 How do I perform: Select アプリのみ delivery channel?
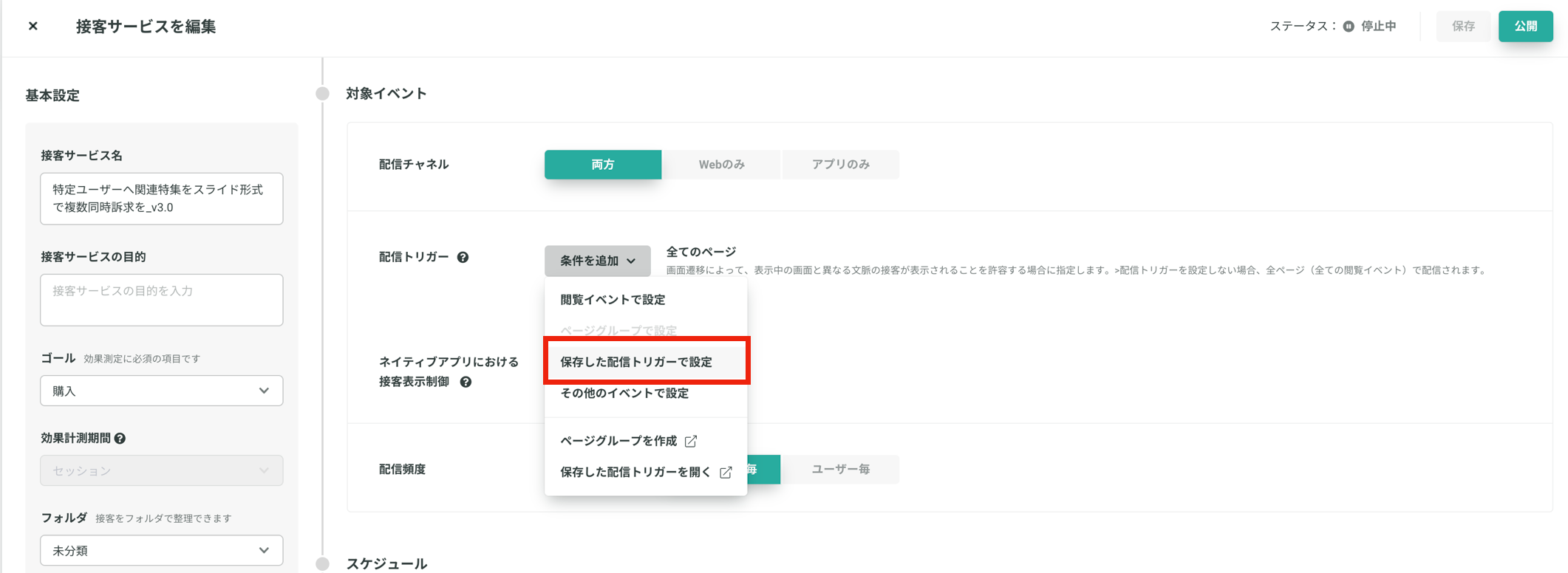(x=840, y=165)
